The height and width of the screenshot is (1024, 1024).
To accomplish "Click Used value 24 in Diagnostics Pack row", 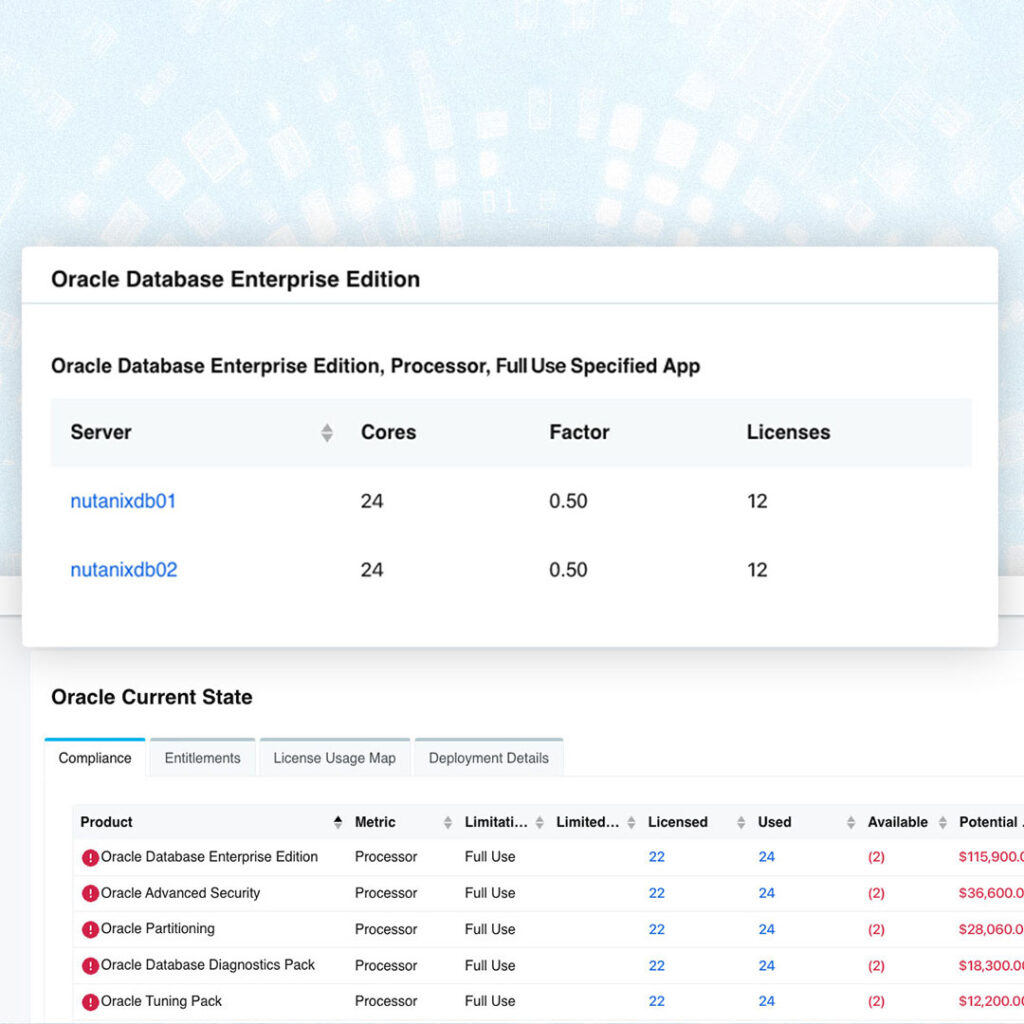I will [x=766, y=965].
